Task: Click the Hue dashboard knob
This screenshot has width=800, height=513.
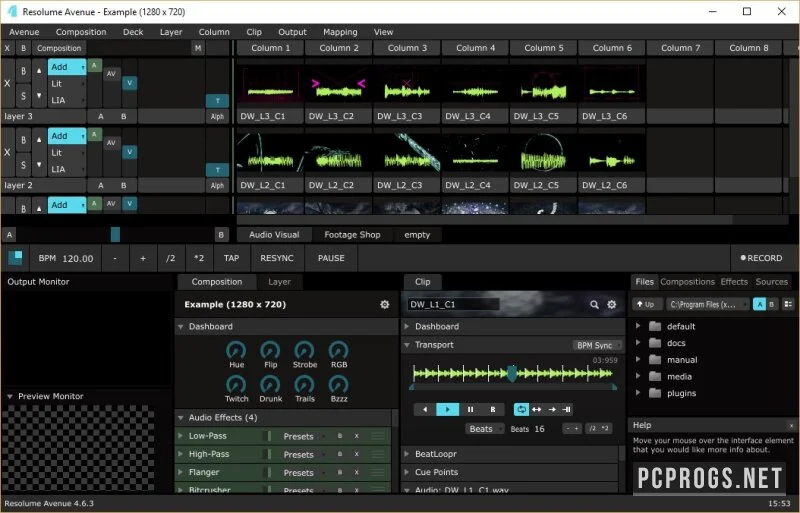Action: pyautogui.click(x=236, y=351)
